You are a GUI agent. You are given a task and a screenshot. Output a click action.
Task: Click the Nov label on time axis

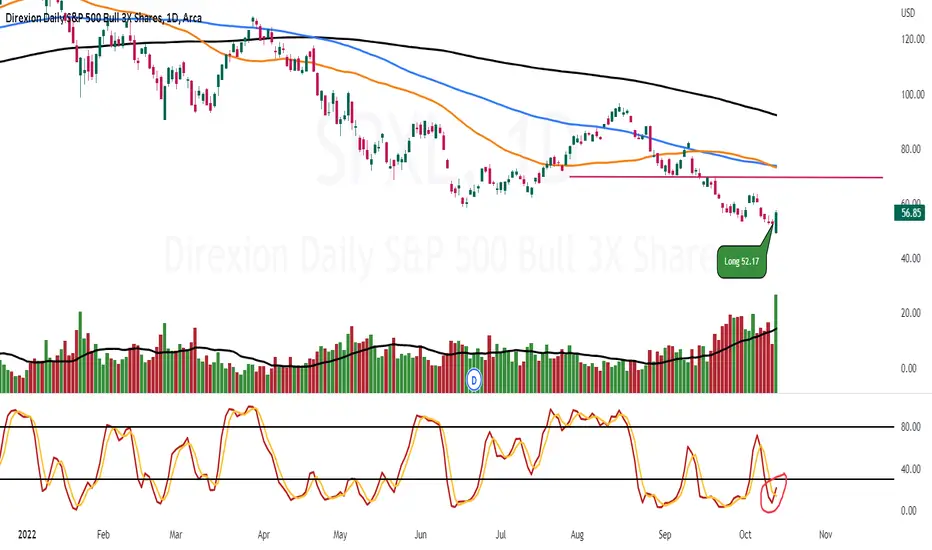point(825,535)
